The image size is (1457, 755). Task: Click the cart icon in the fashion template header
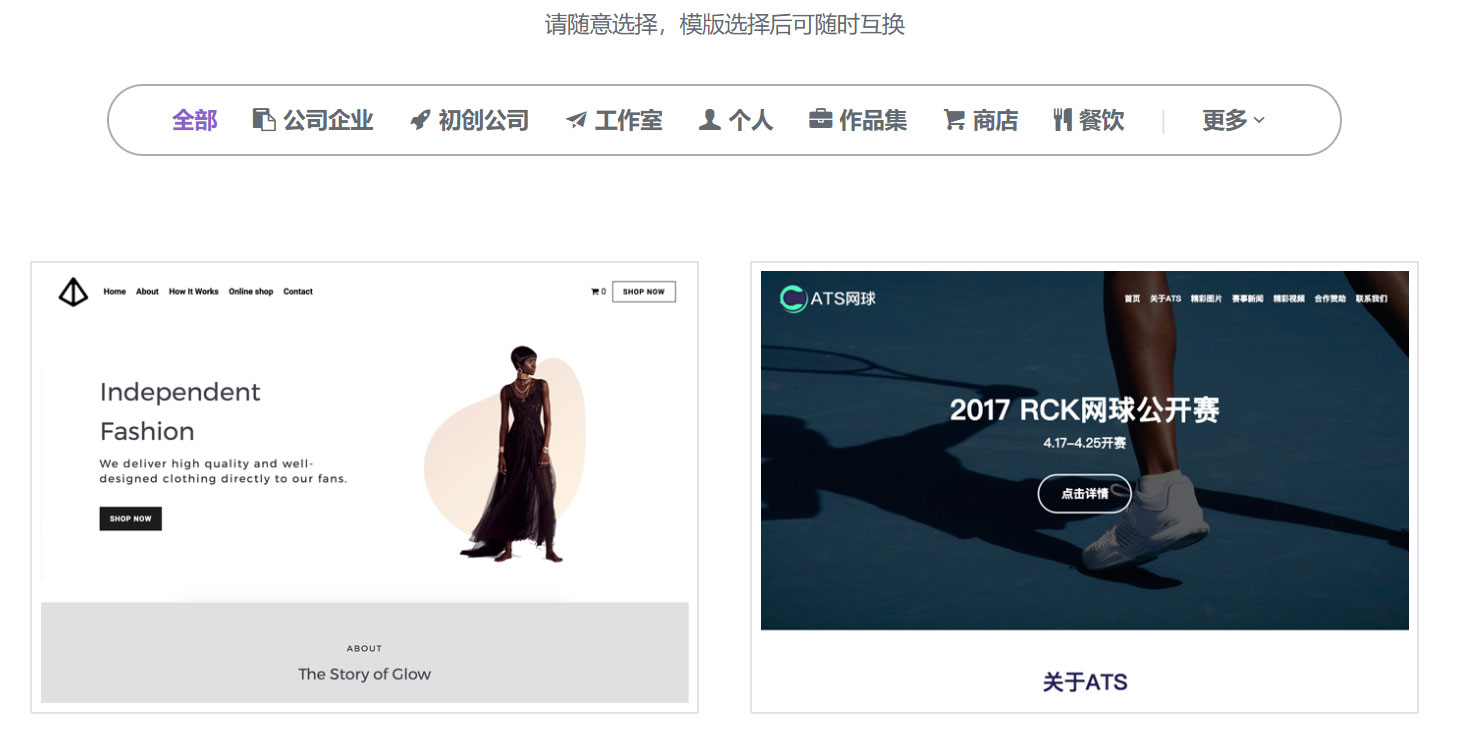tap(596, 291)
